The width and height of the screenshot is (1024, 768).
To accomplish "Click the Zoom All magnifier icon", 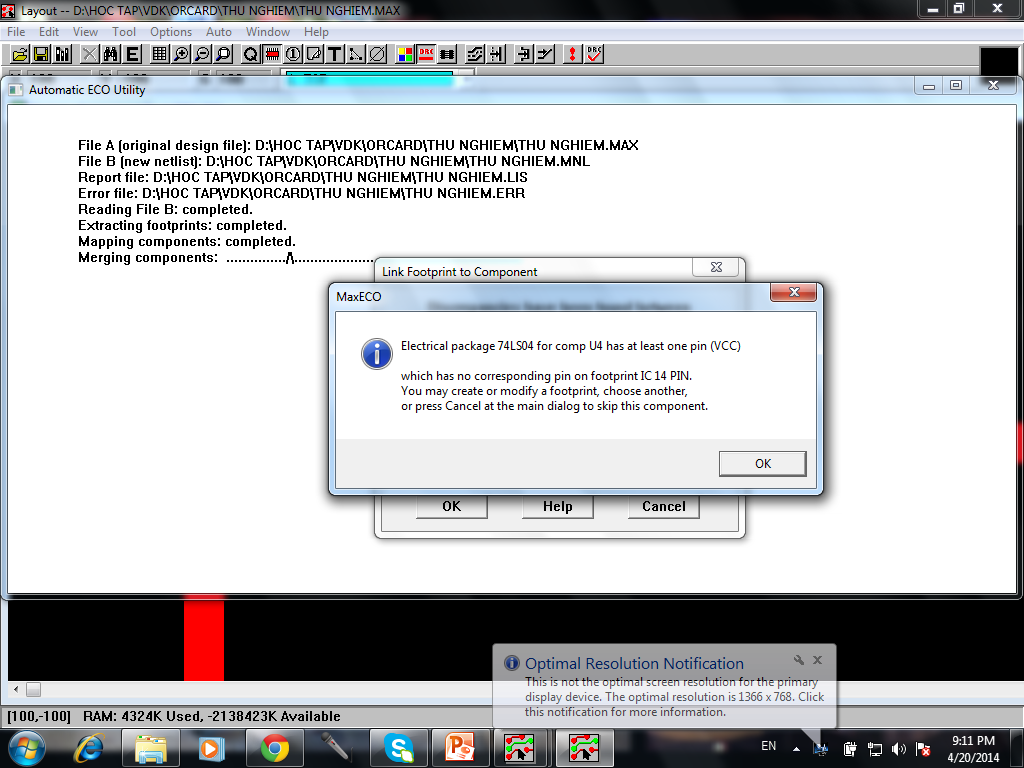I will click(224, 54).
